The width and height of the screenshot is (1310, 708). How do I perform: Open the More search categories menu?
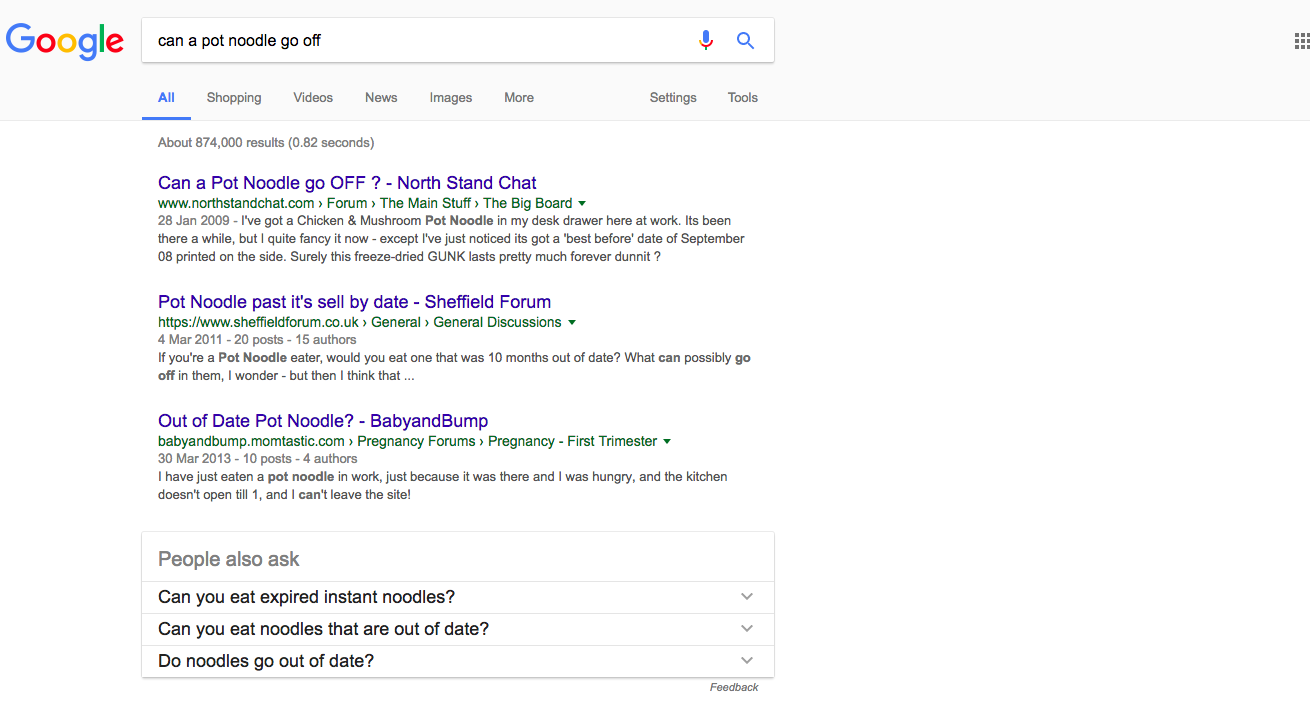(519, 97)
